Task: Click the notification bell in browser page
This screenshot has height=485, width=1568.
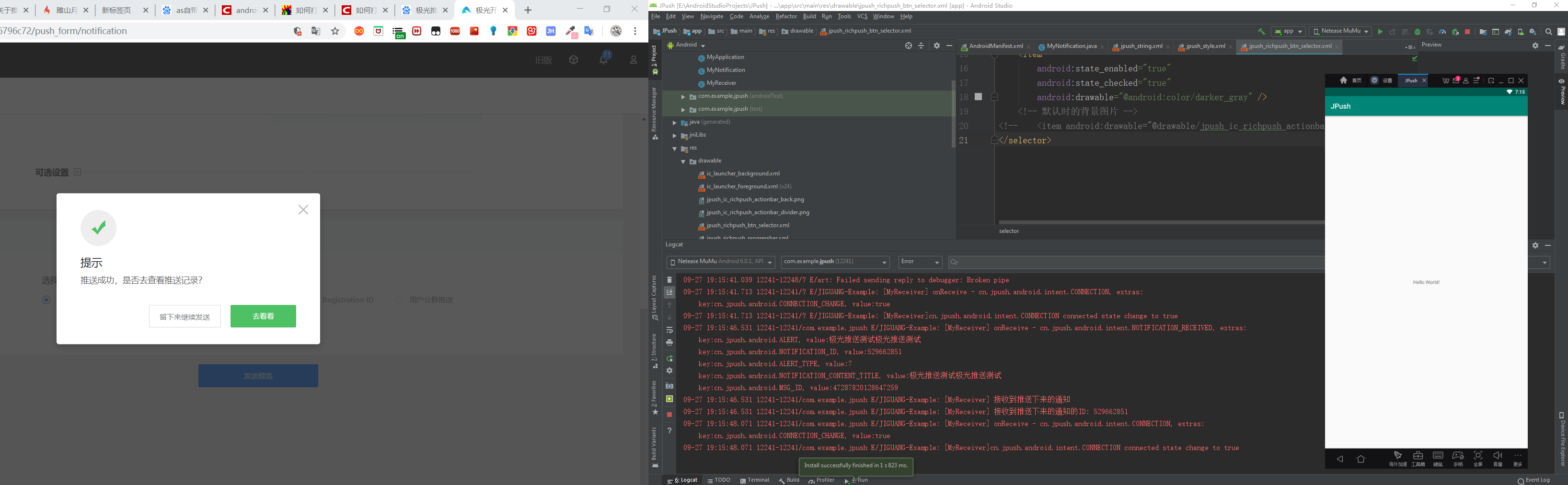Action: pyautogui.click(x=604, y=59)
